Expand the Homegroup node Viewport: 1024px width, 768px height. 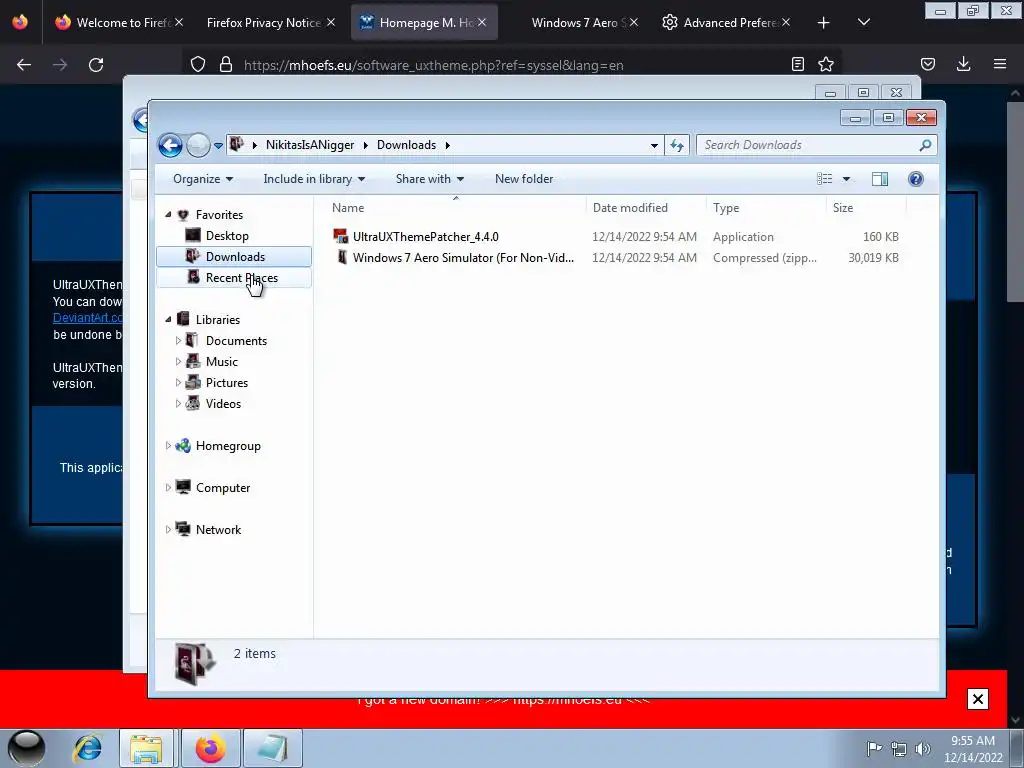click(168, 445)
